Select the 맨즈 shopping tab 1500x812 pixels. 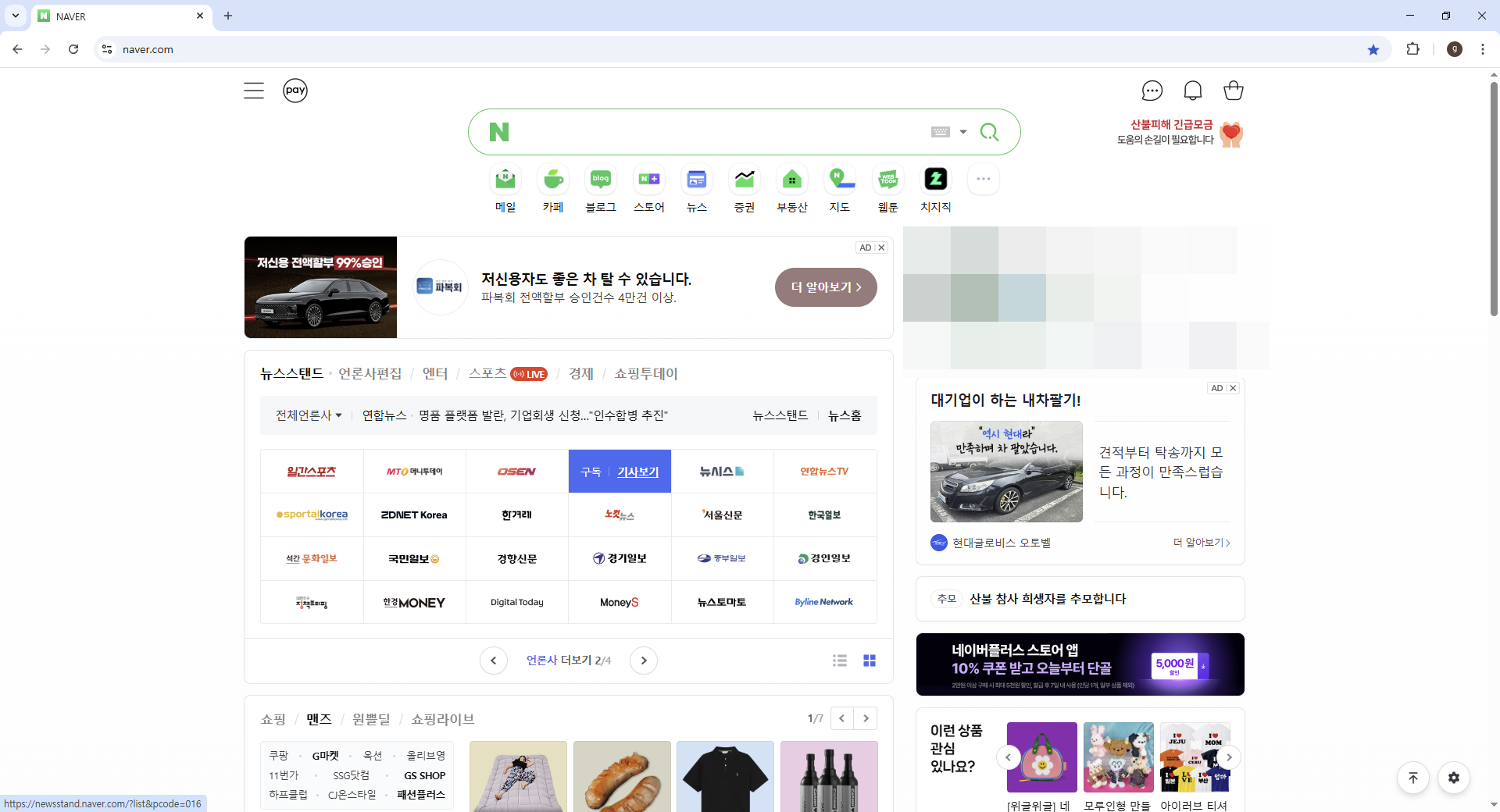pos(319,719)
